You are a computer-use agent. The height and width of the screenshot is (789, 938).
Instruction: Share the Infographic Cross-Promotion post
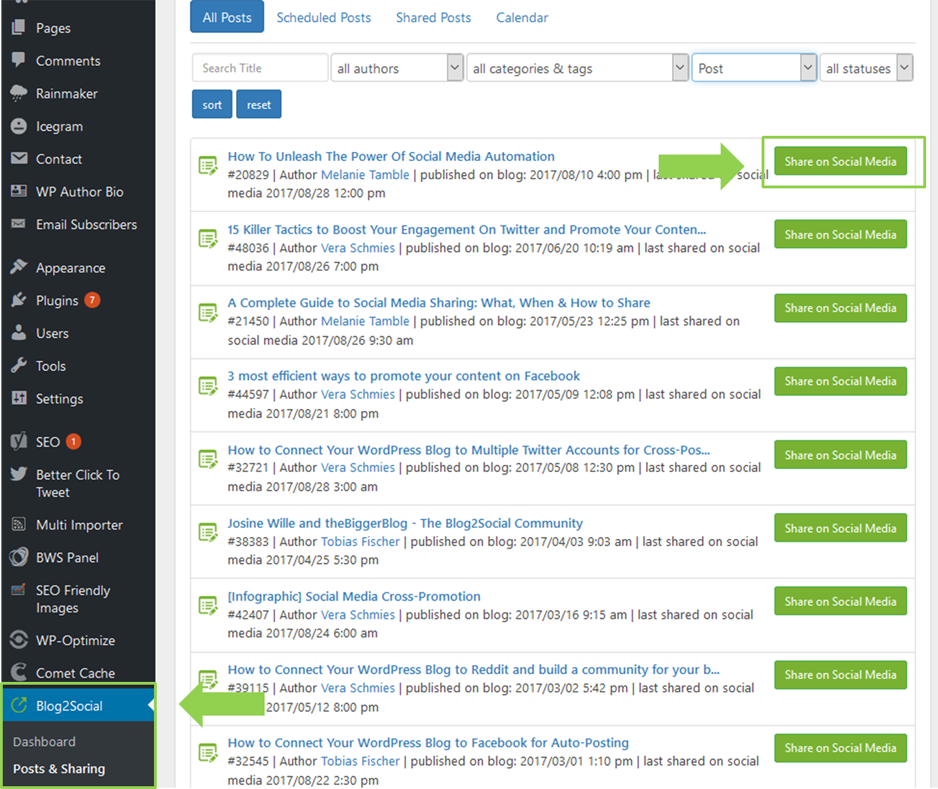840,601
